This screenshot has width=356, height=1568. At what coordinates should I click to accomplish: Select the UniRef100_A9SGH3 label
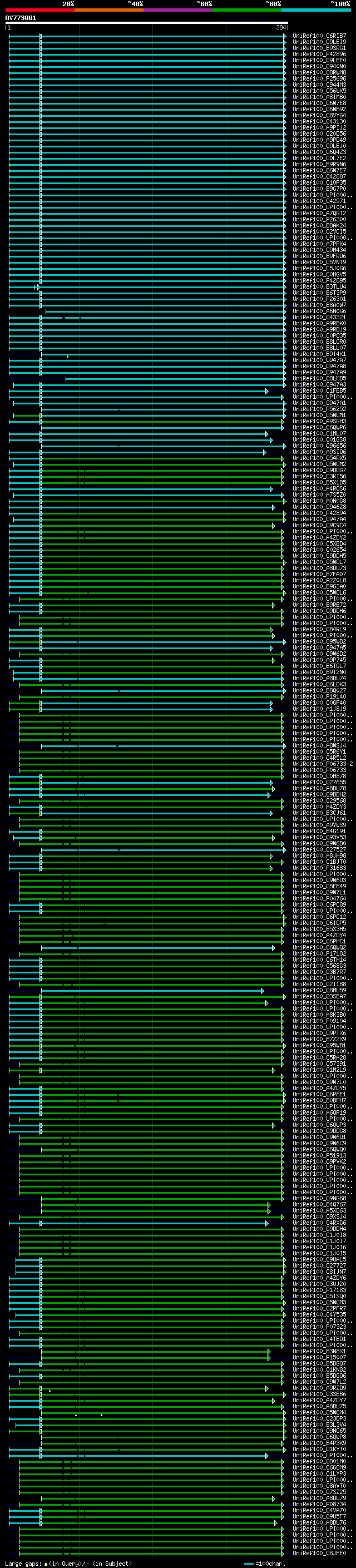[319, 421]
